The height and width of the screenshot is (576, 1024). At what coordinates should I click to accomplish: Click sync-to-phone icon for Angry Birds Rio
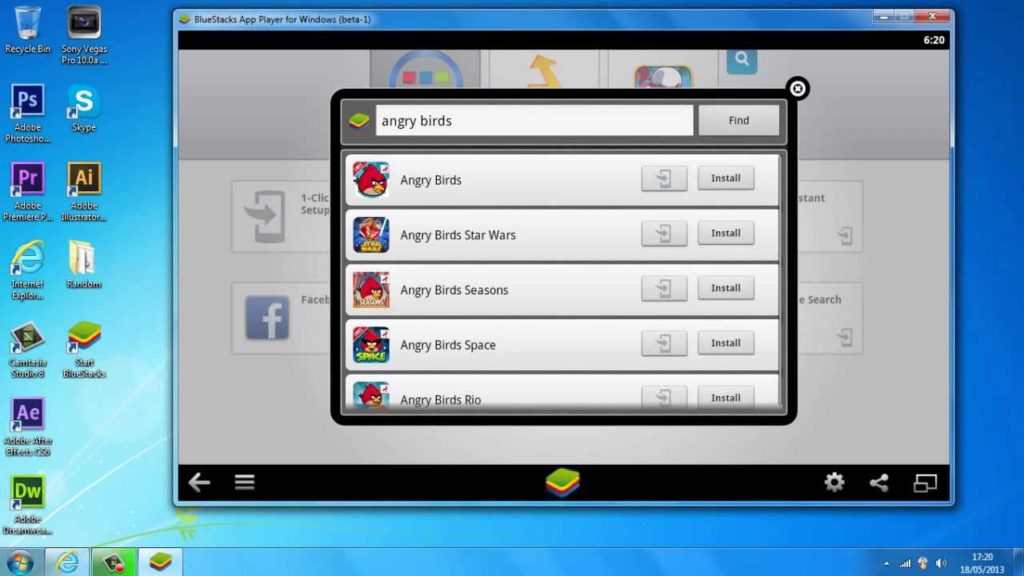[x=664, y=397]
